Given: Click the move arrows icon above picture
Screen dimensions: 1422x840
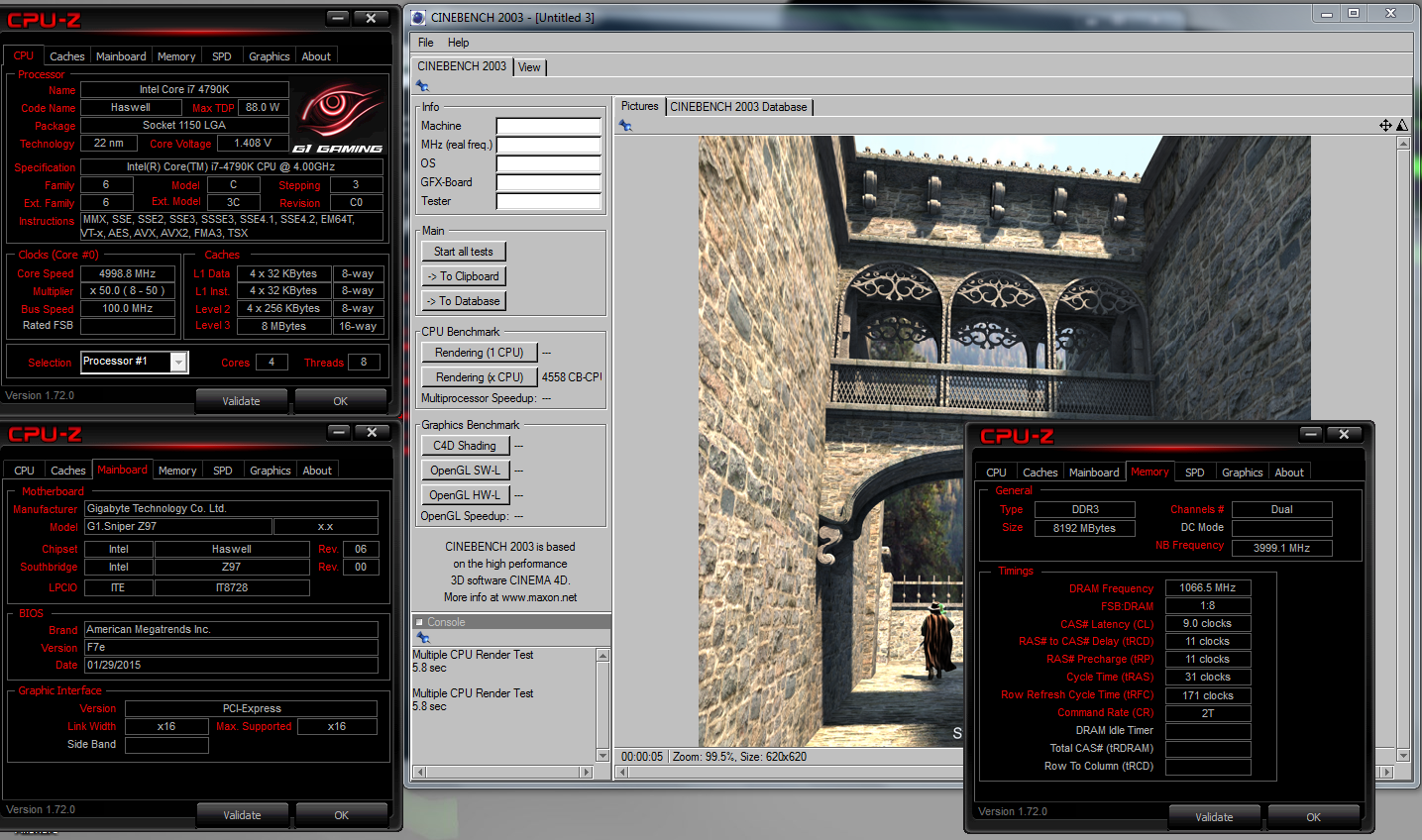Looking at the screenshot, I should click(1385, 125).
